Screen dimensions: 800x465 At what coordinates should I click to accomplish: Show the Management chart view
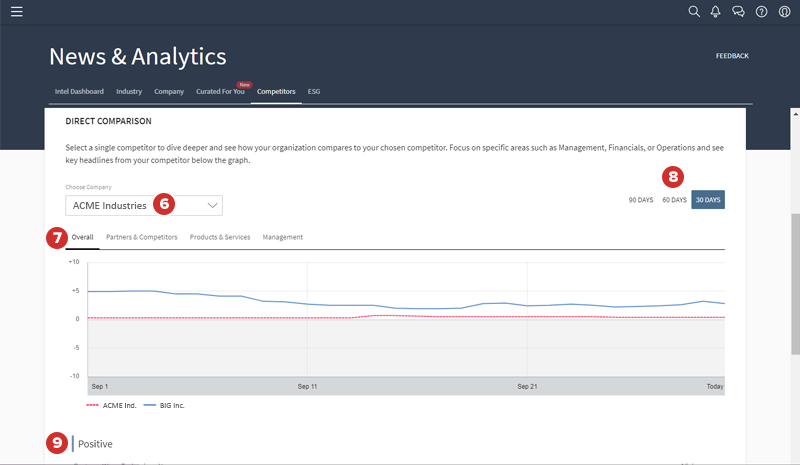click(282, 237)
